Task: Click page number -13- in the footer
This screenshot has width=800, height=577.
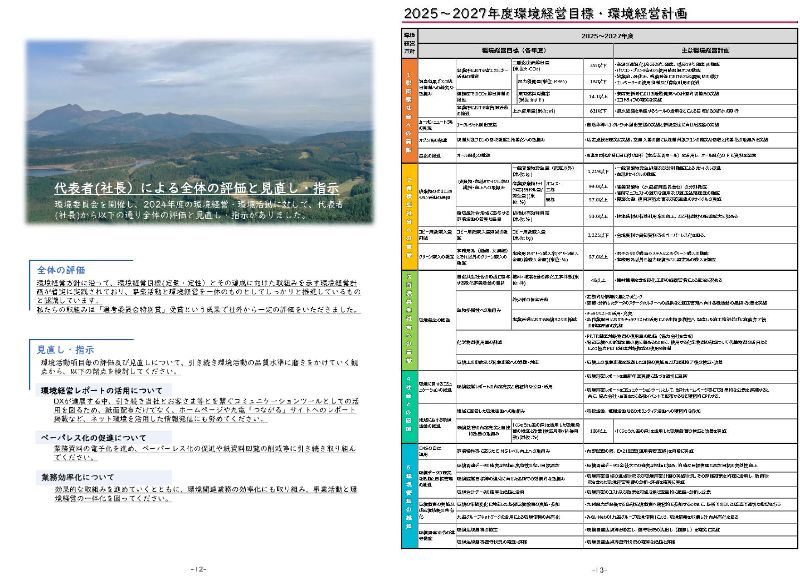Action: (x=598, y=568)
